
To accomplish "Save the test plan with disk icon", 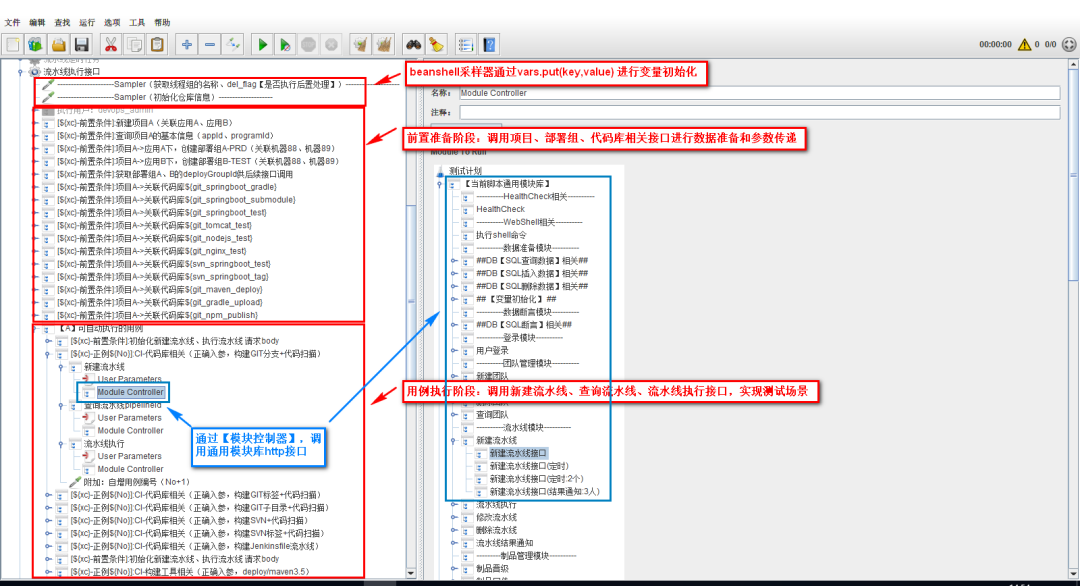I will (81, 44).
